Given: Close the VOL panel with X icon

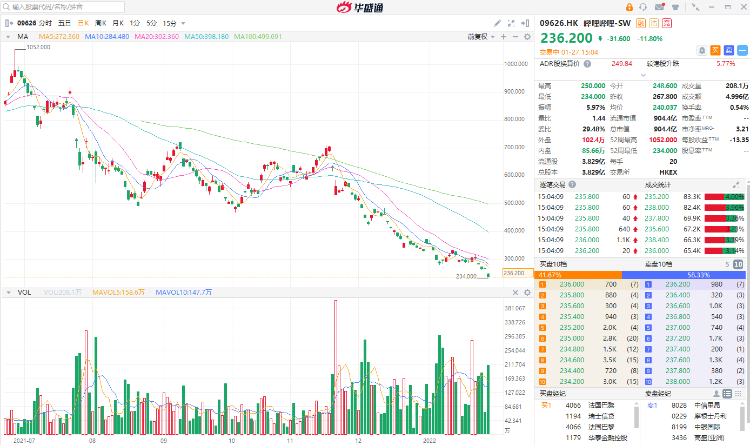Looking at the screenshot, I should point(515,292).
